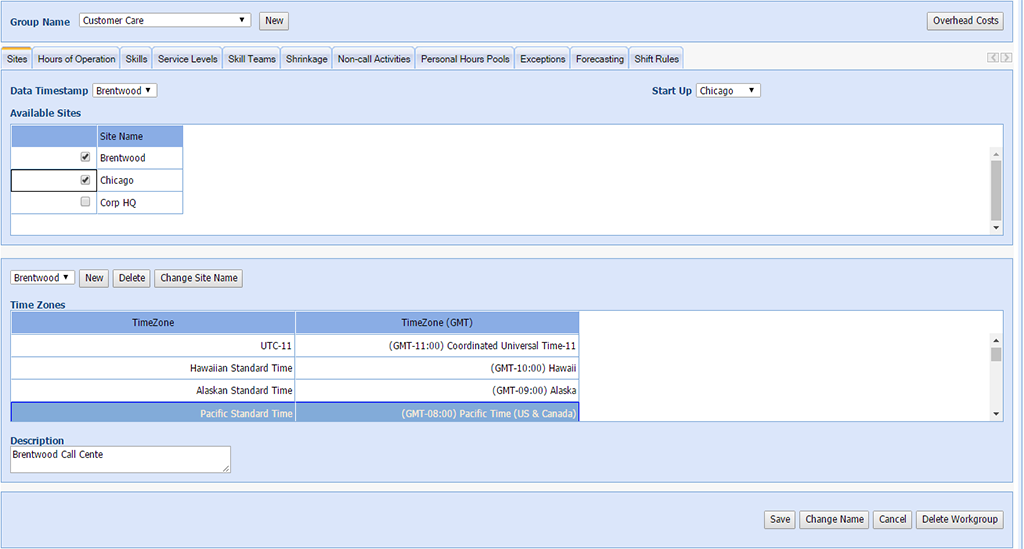Click the Change Site Name button

click(198, 278)
